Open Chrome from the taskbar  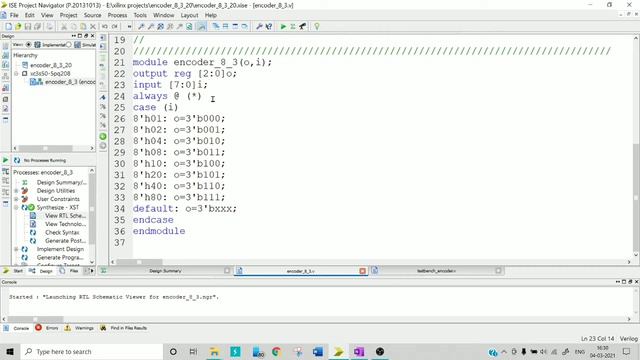[276, 351]
